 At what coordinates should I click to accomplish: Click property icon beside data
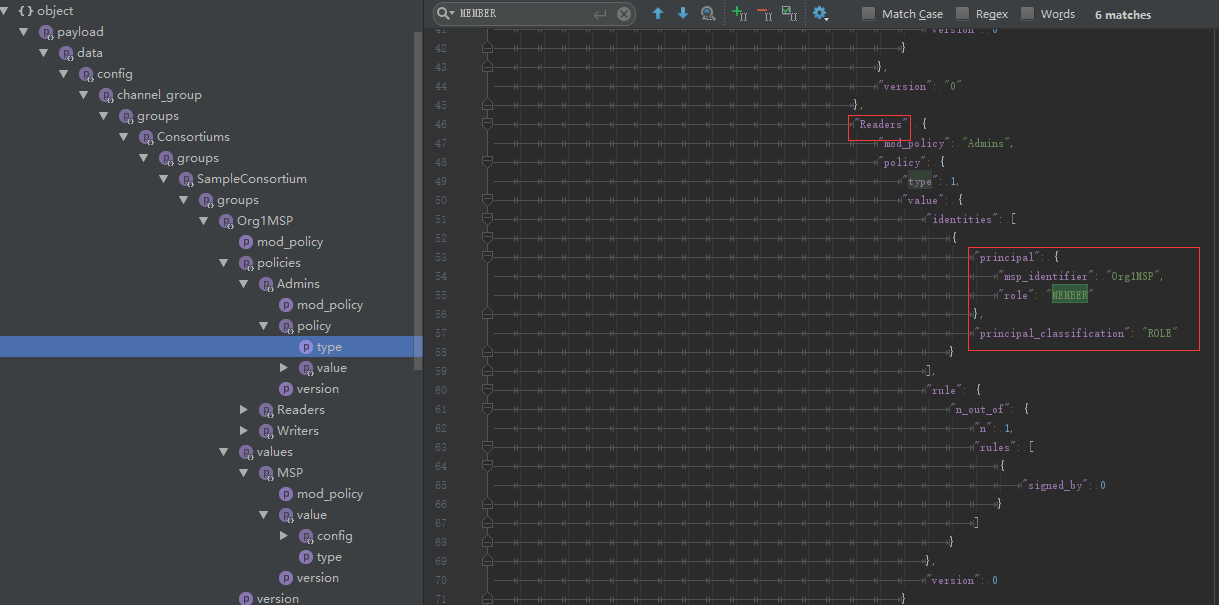click(x=66, y=53)
